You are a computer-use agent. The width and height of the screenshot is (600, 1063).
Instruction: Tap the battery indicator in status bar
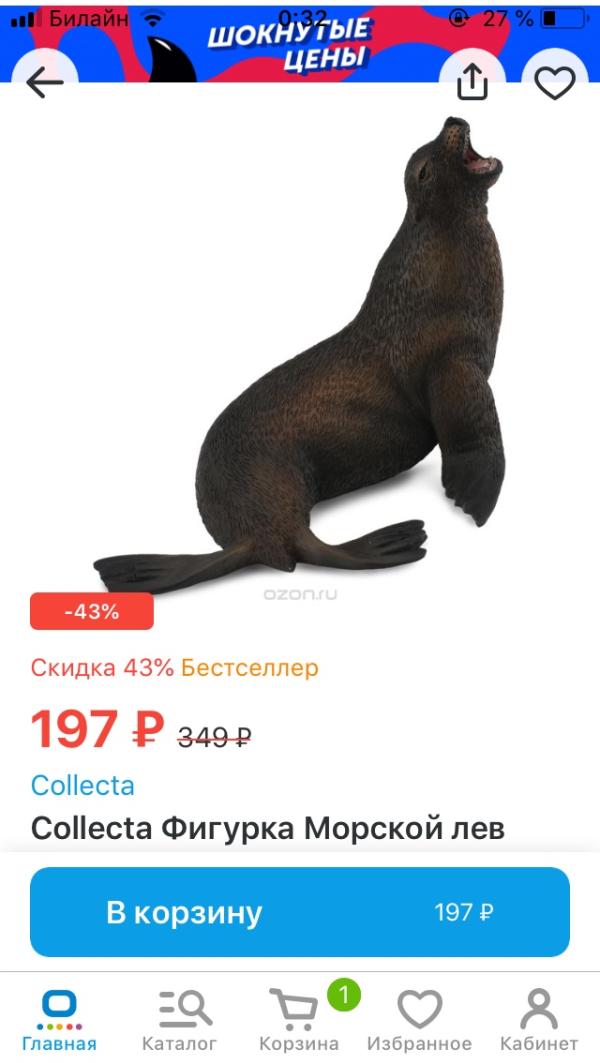pos(563,19)
